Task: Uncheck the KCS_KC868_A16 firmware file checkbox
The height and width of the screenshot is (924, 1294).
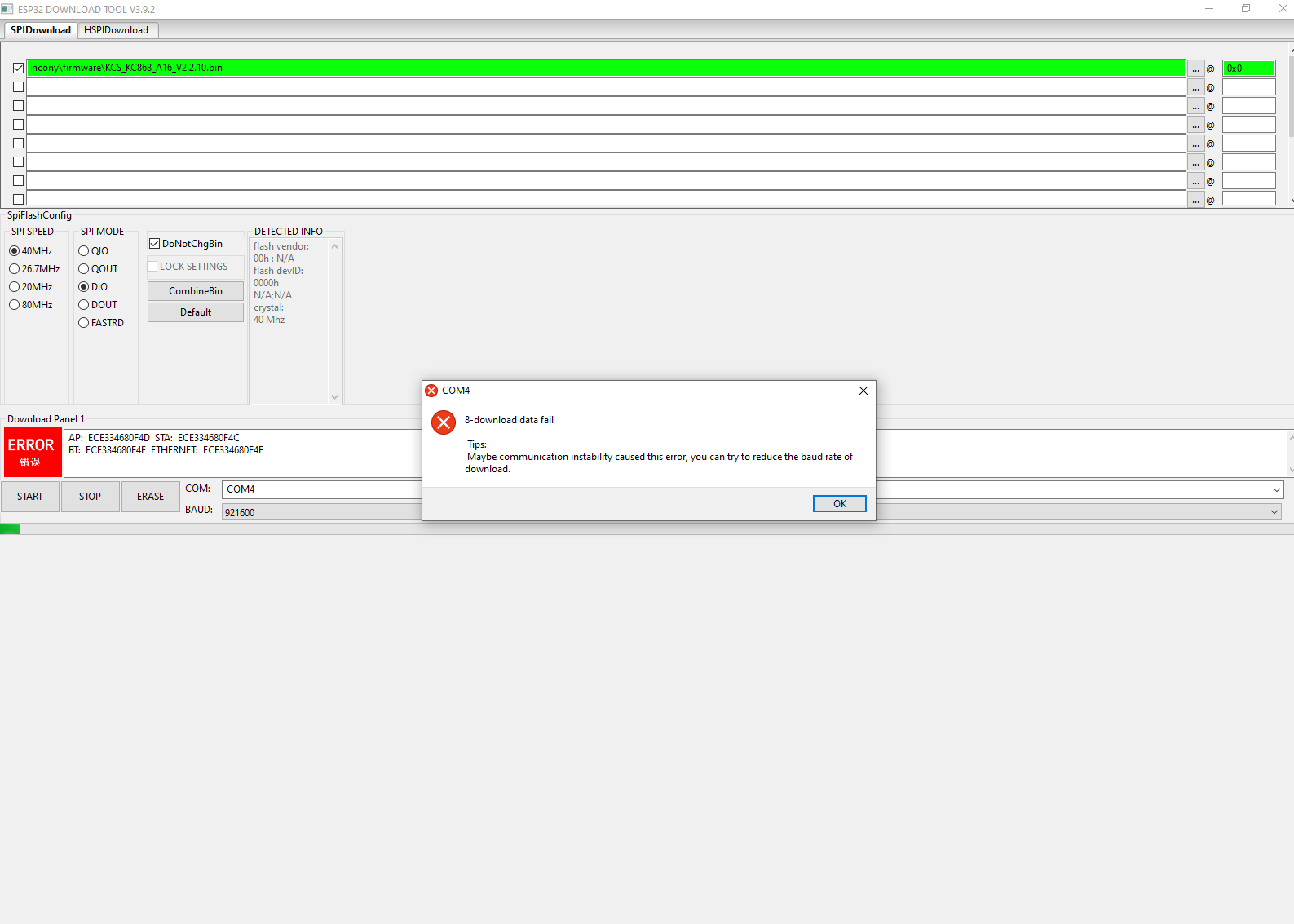Action: pyautogui.click(x=18, y=69)
